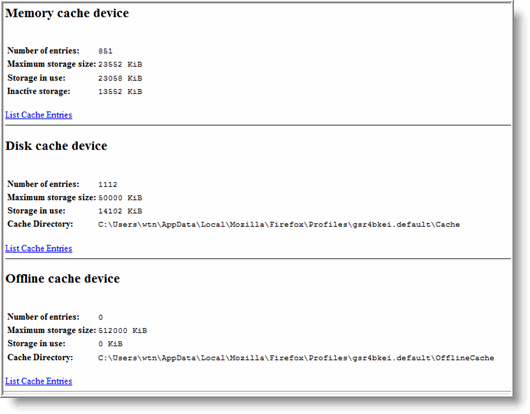The image size is (530, 414).
Task: Open Disk cache device List Cache Entries link
Action: (39, 248)
